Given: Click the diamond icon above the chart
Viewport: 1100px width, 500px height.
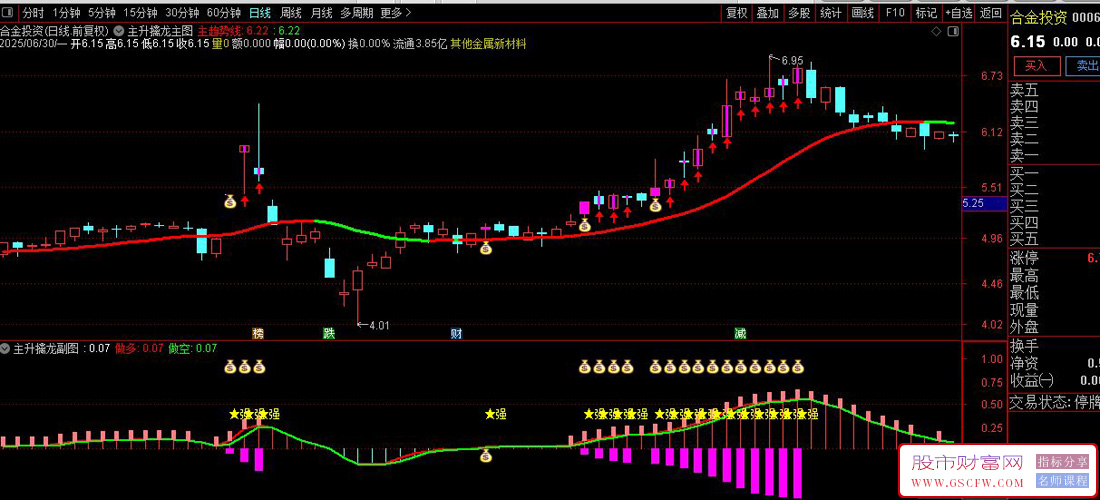Looking at the screenshot, I should [936, 32].
